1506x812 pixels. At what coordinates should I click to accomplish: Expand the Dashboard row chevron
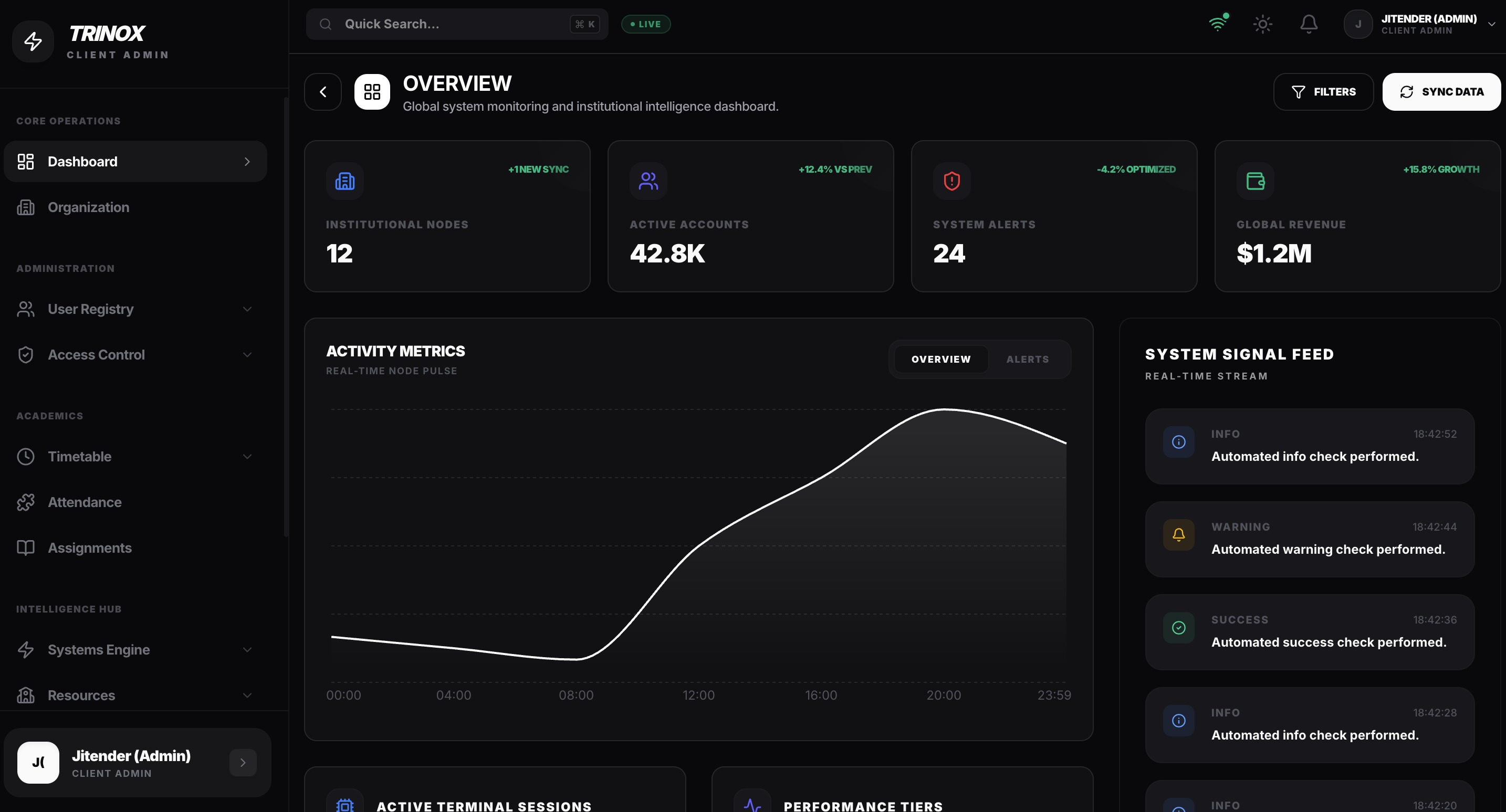(x=247, y=161)
